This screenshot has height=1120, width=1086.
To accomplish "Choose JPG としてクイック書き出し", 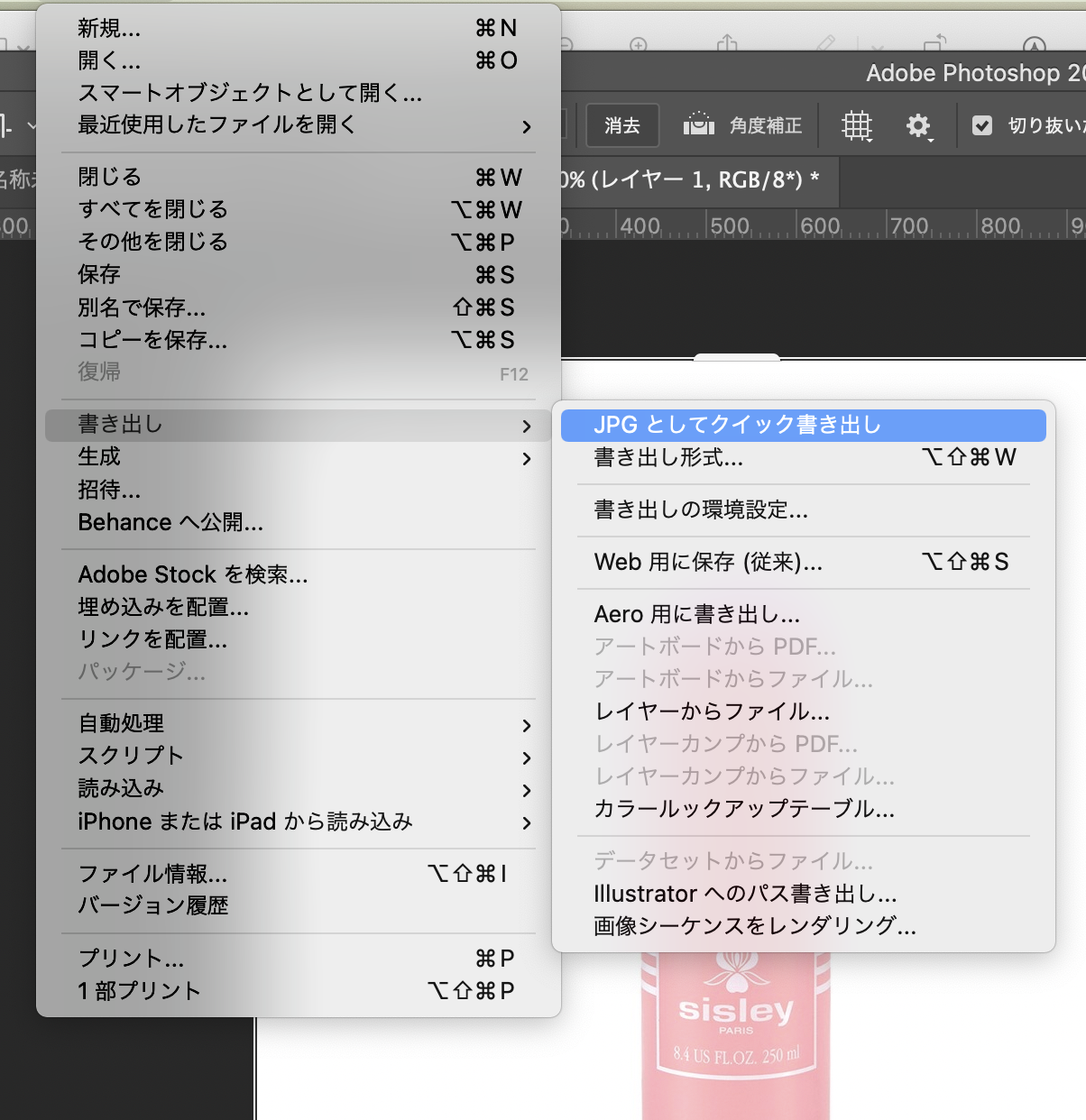I will pos(737,425).
